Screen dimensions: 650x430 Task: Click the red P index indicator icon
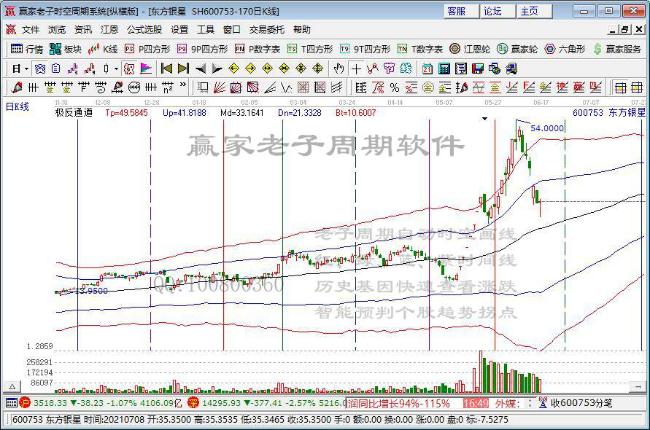(x=25, y=403)
